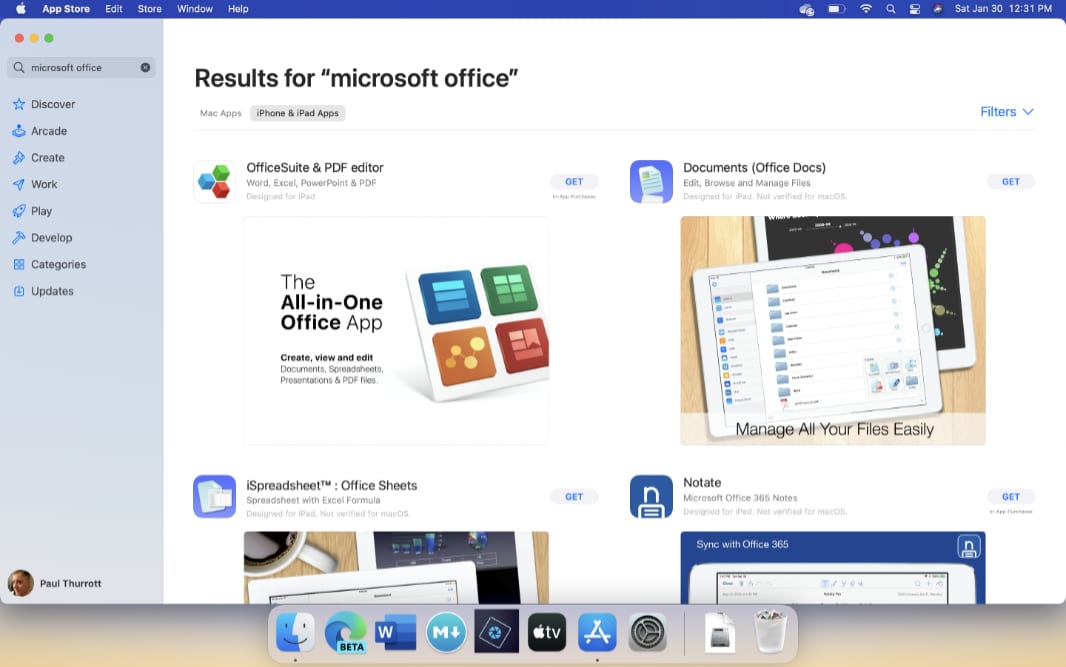Show Wi-Fi status menu

865,9
